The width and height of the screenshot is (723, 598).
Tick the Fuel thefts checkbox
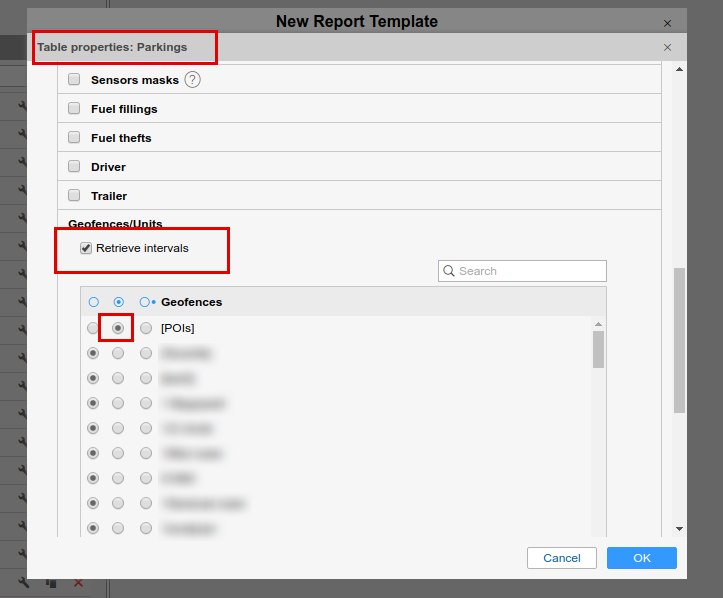pyautogui.click(x=74, y=138)
